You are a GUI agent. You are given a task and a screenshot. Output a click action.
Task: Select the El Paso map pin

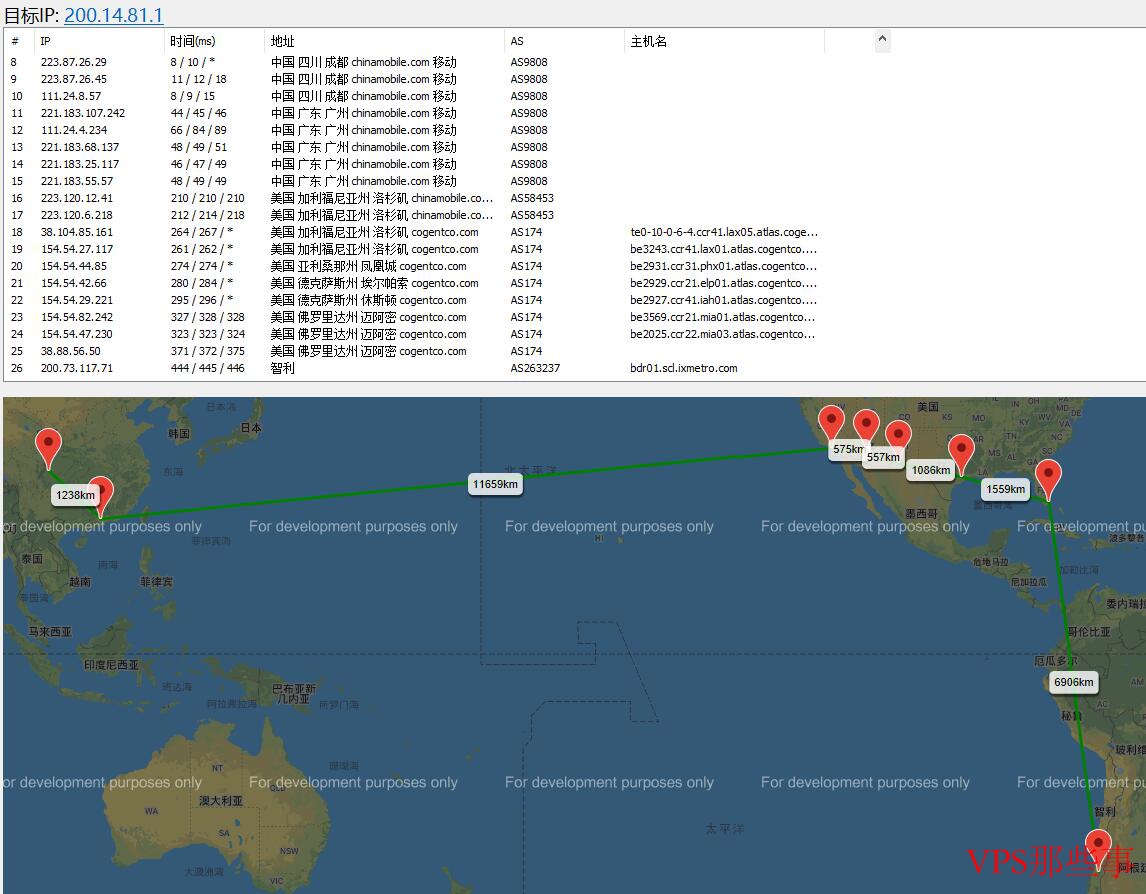[898, 436]
